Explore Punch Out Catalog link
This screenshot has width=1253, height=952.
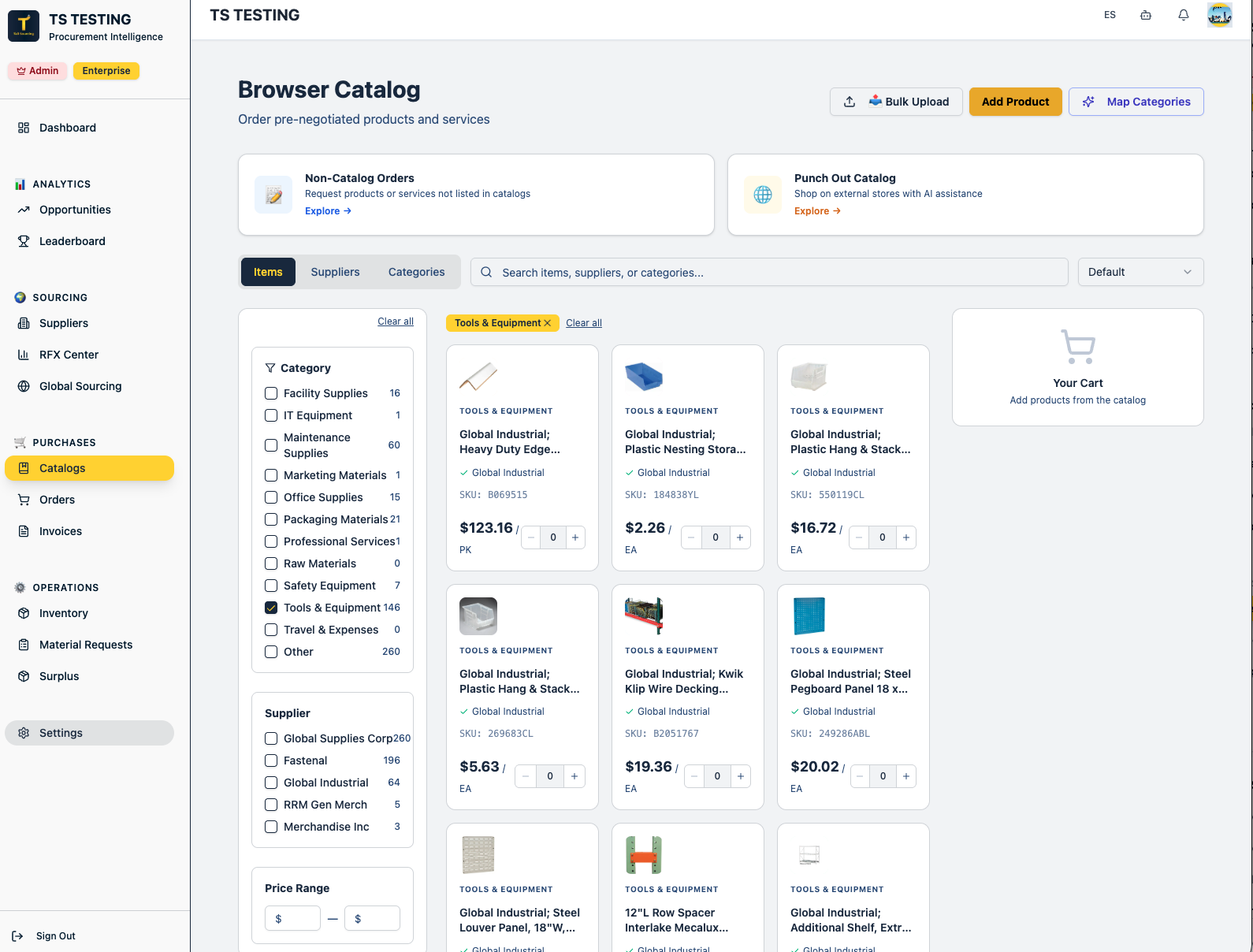click(817, 211)
